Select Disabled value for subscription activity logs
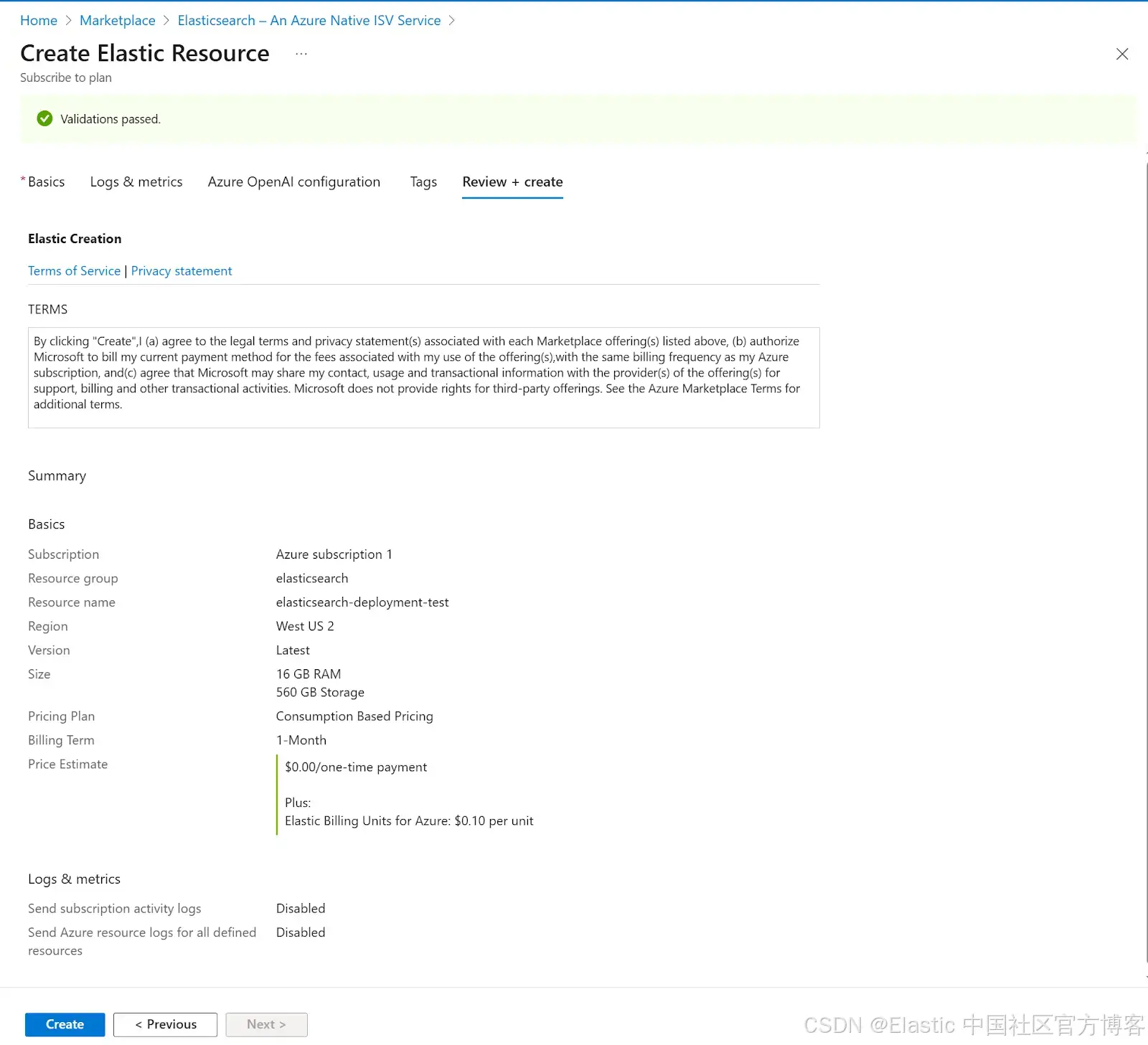Viewport: 1148px width, 1045px height. 301,908
